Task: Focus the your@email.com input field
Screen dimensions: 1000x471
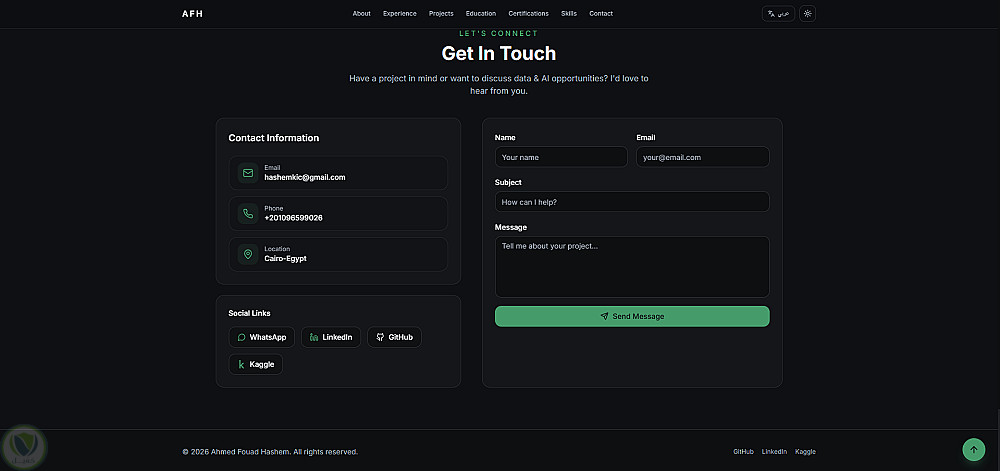Action: pyautogui.click(x=703, y=157)
